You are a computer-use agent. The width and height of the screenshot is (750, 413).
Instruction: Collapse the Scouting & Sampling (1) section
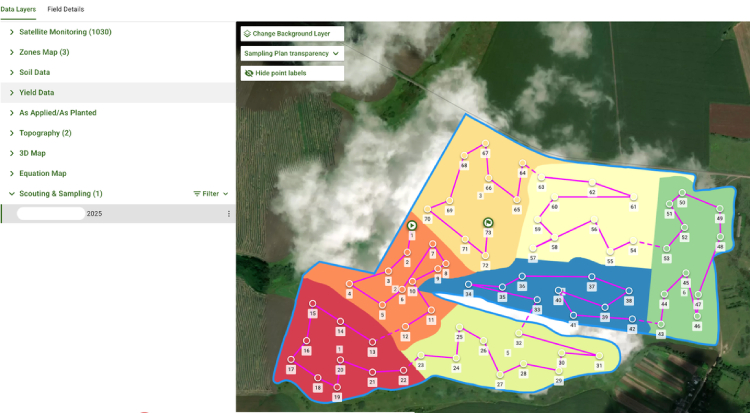(12, 194)
